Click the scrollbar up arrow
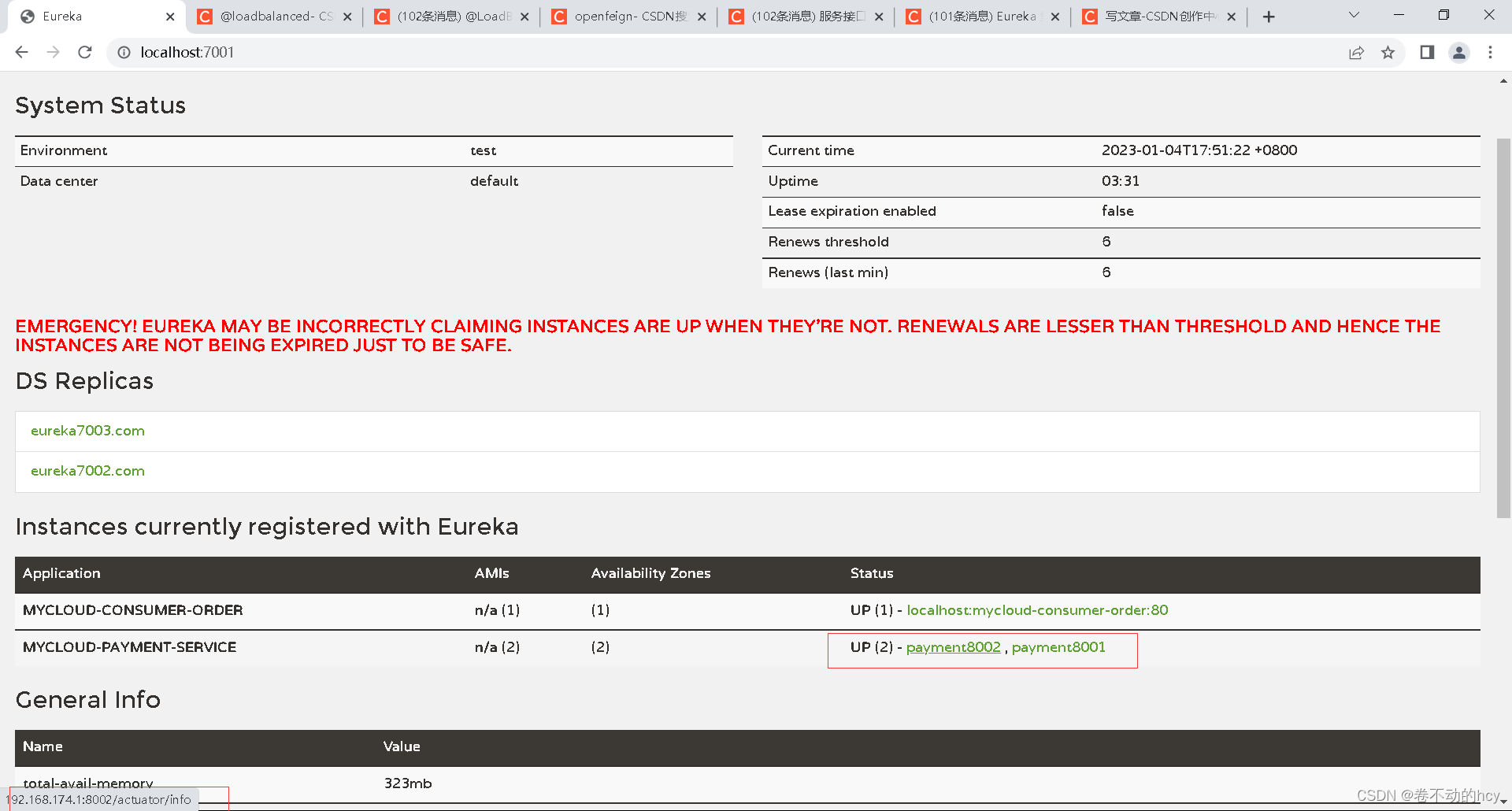 tap(1503, 80)
